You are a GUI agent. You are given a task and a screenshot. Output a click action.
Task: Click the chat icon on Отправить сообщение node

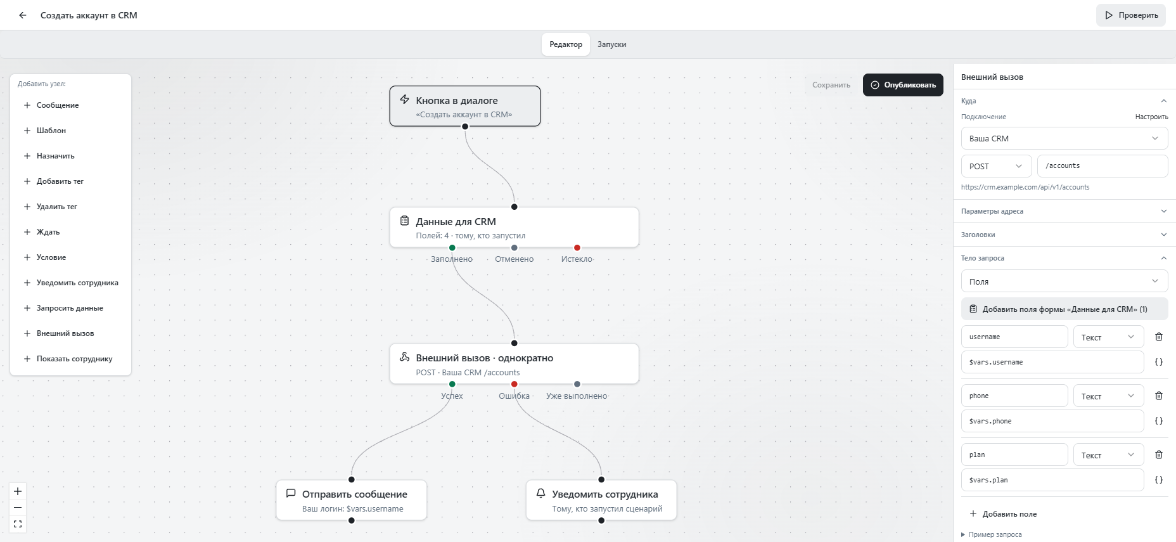pyautogui.click(x=290, y=494)
